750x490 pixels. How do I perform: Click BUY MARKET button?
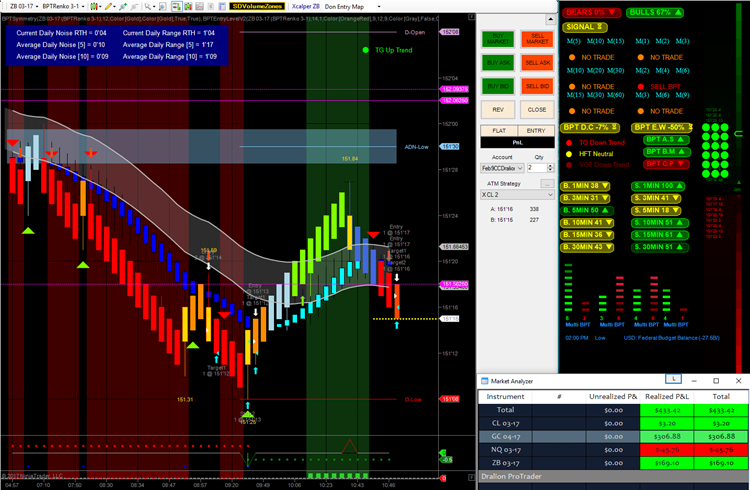click(498, 39)
